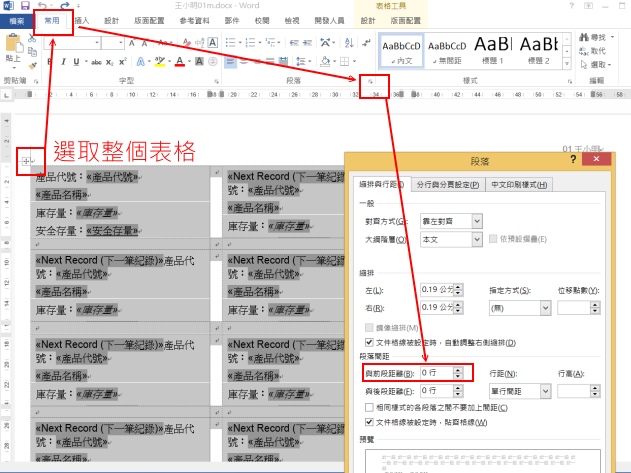The image size is (631, 473).
Task: Click the spacing after stepper
Action: (x=458, y=390)
